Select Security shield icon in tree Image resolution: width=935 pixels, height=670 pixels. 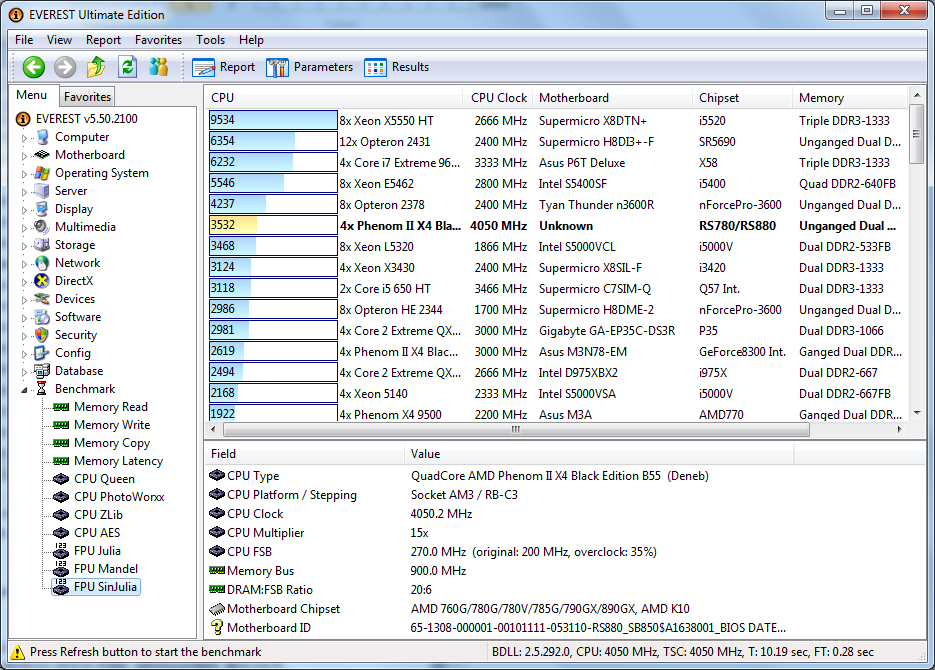(42, 335)
